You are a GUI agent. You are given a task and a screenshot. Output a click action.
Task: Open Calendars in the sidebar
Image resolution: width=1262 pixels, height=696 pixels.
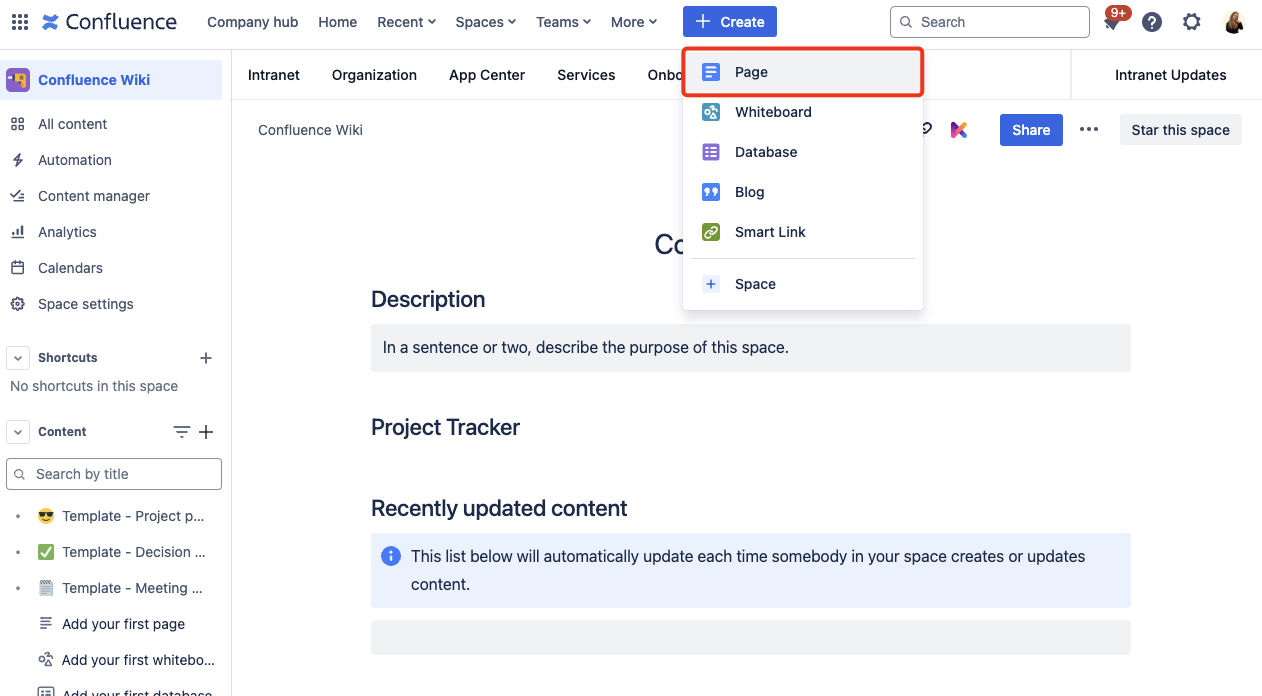click(68, 267)
